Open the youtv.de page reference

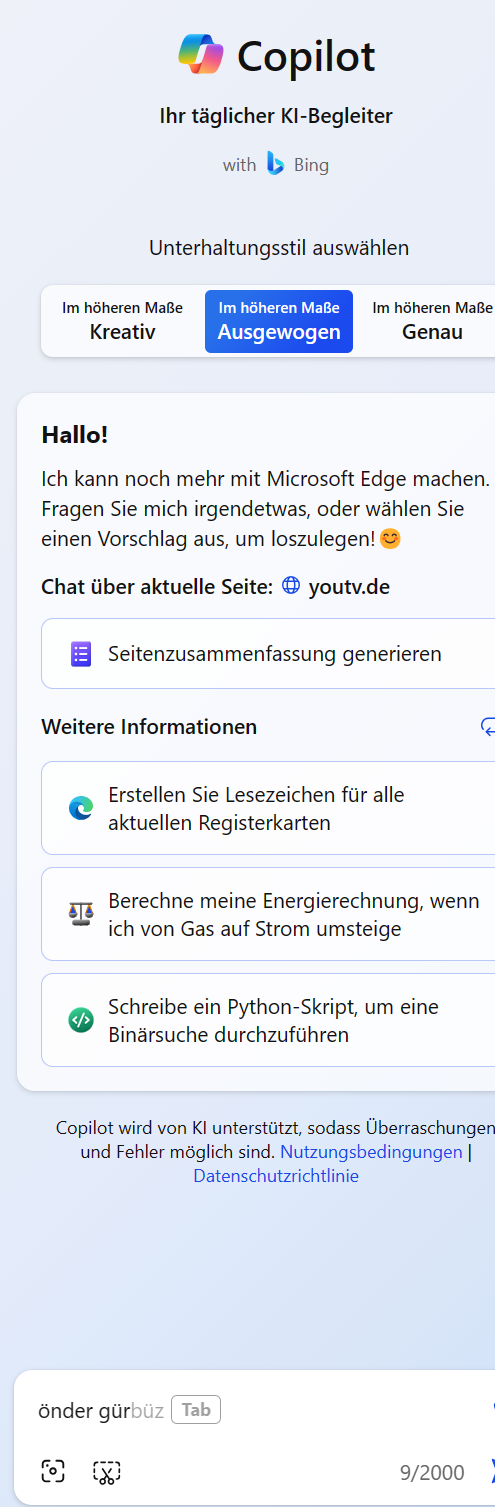(x=349, y=587)
